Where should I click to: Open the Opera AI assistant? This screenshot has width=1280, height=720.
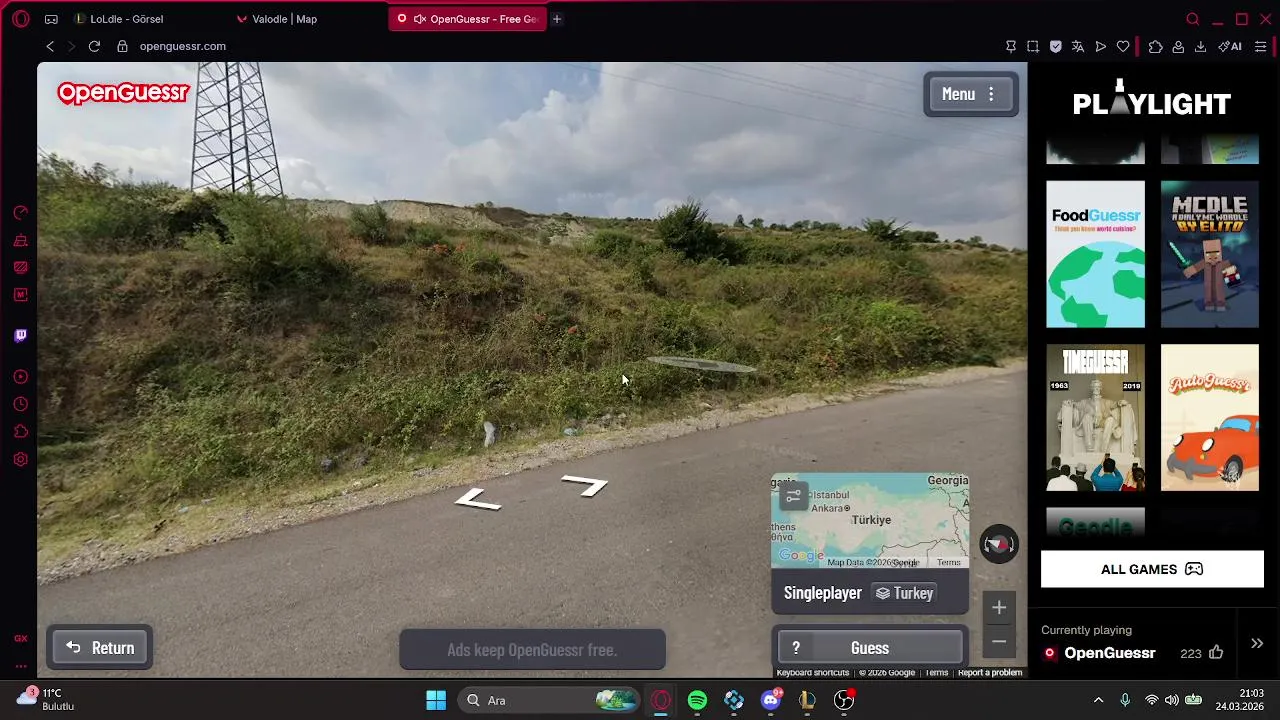(x=1230, y=46)
